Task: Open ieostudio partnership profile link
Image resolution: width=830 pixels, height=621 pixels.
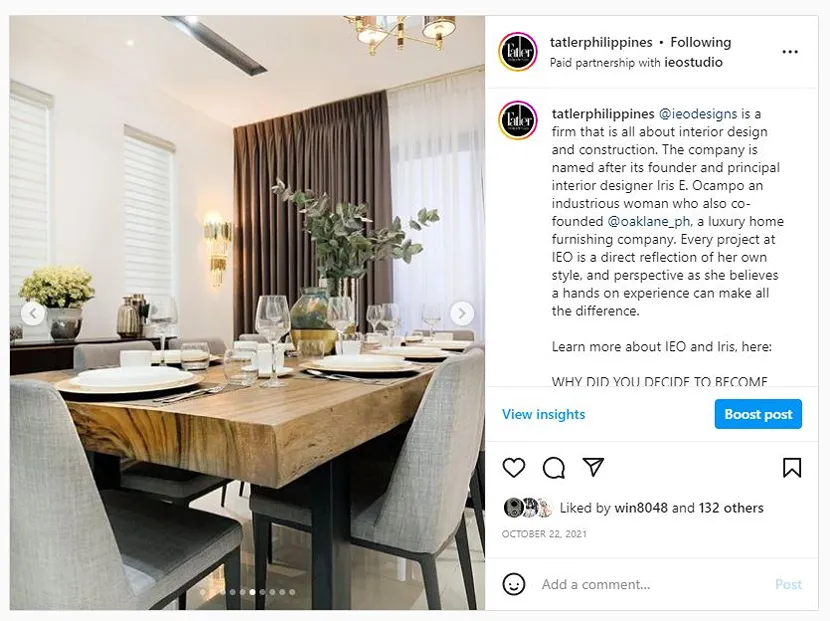Action: pos(693,62)
